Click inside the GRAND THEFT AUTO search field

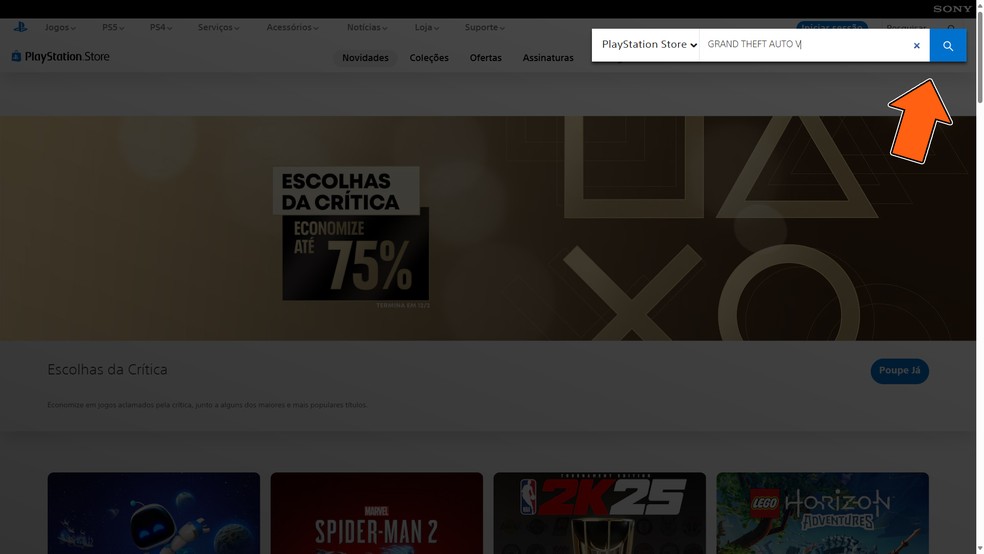(806, 45)
